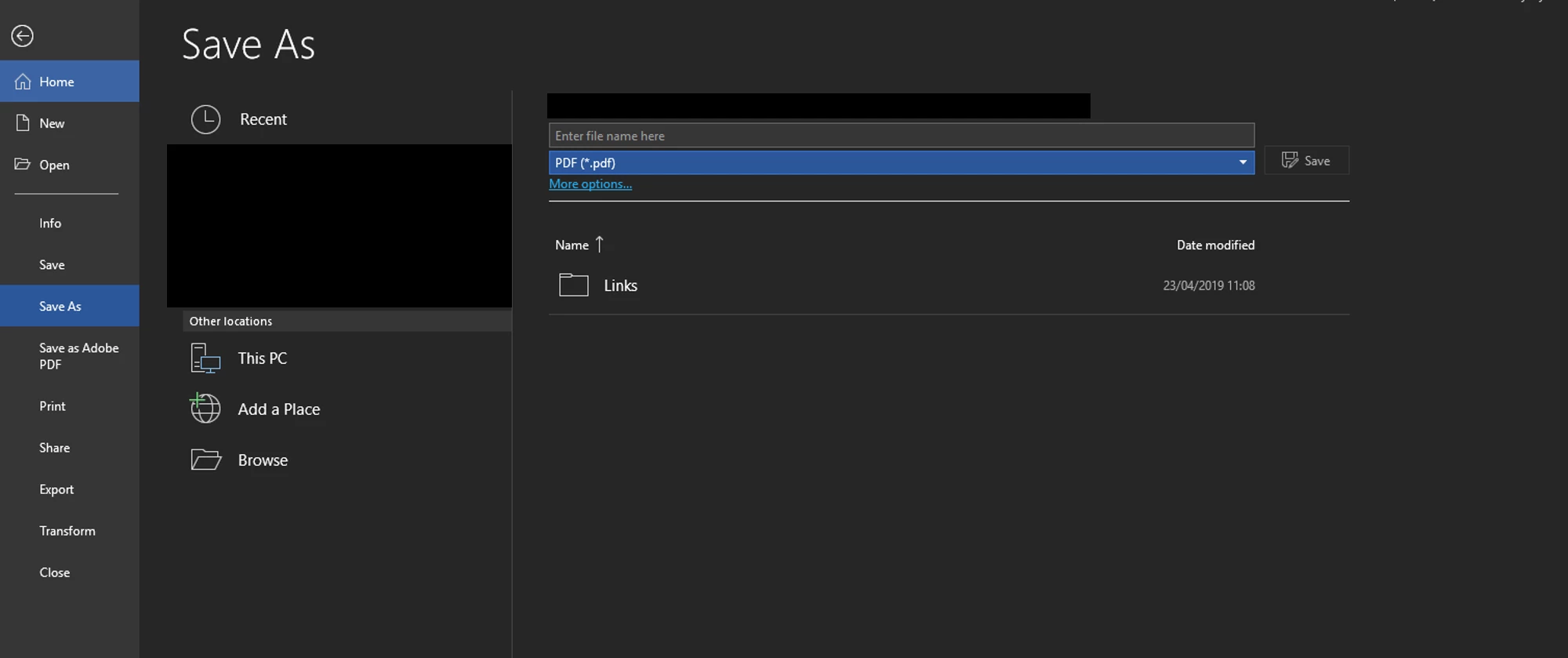Click the 23/04/2019 11:08 date entry

click(1209, 285)
